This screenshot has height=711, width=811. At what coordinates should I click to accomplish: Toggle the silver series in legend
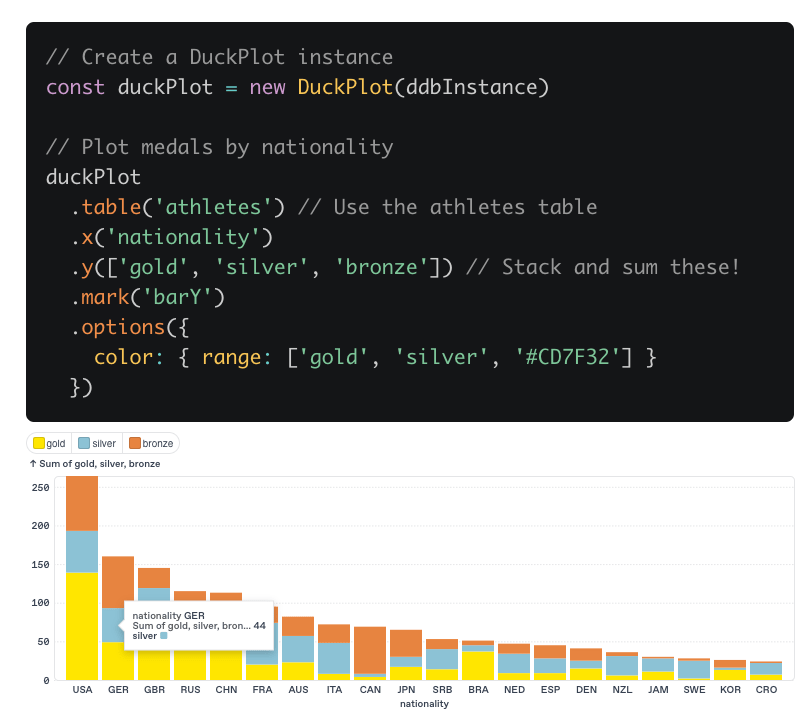coord(97,443)
